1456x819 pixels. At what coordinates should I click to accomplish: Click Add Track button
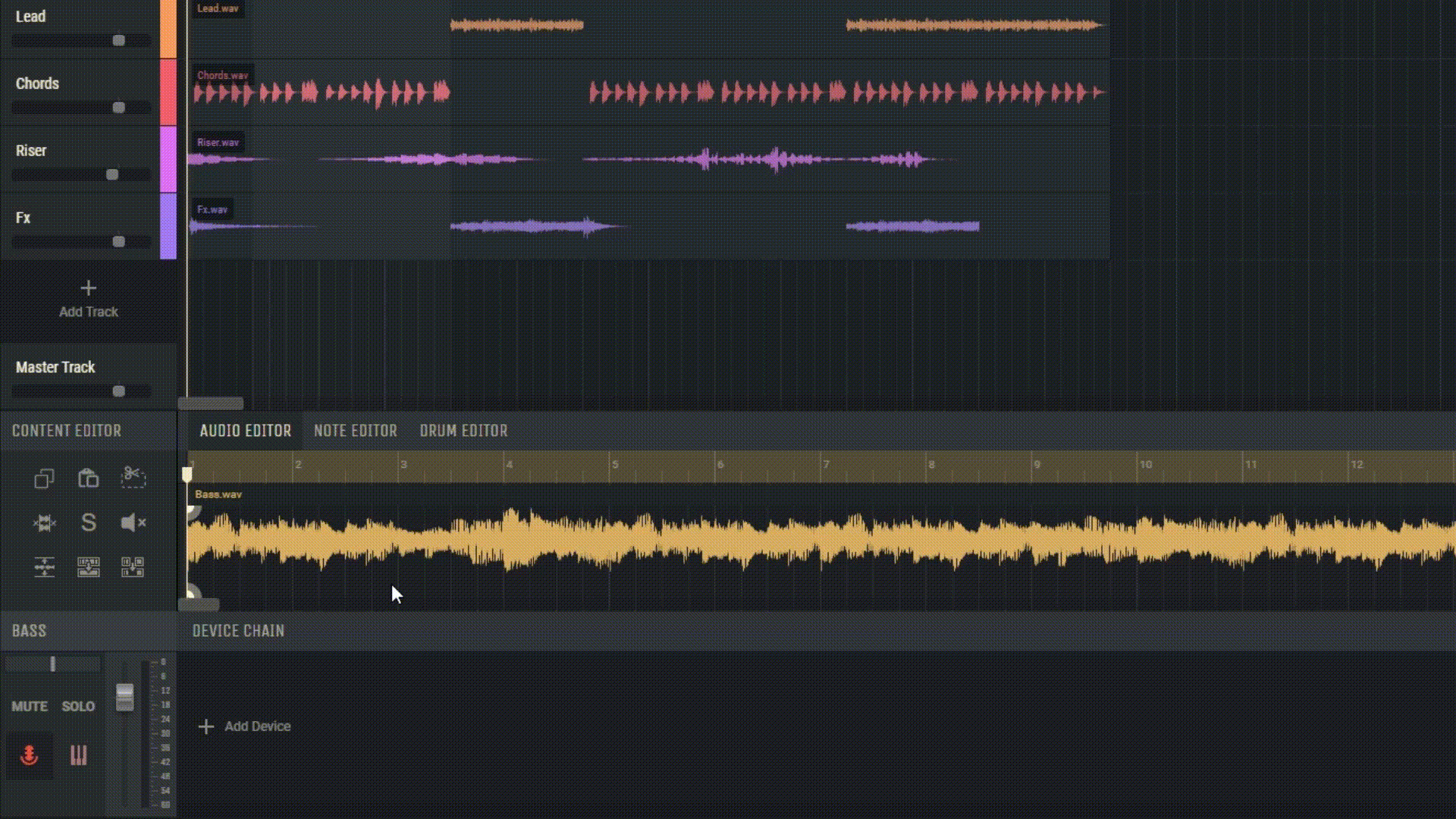click(89, 299)
